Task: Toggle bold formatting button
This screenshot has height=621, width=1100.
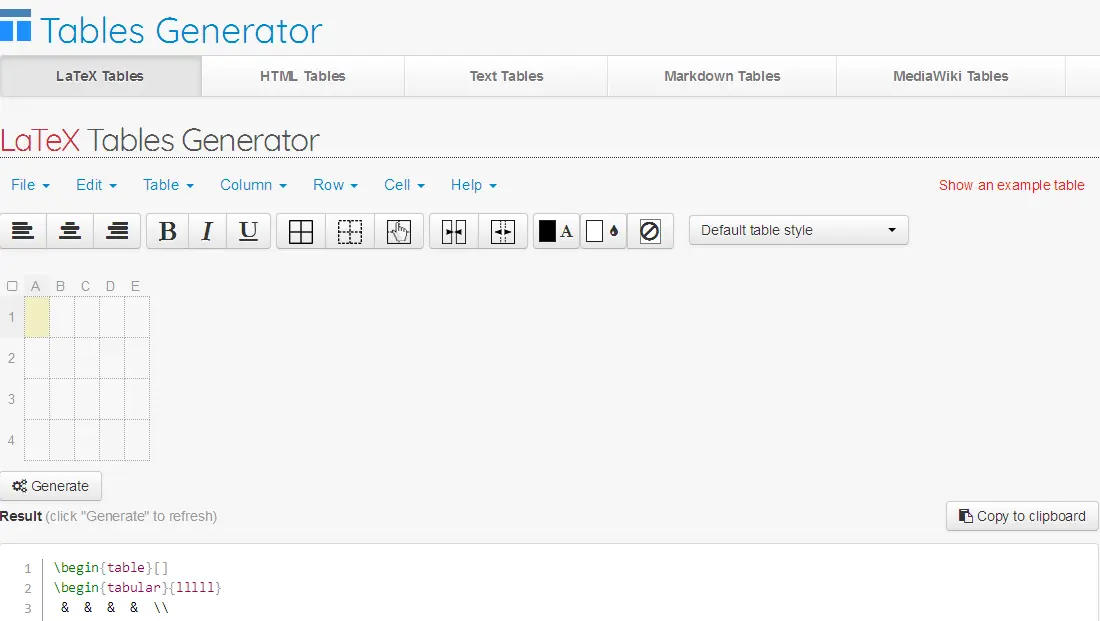Action: [x=168, y=231]
